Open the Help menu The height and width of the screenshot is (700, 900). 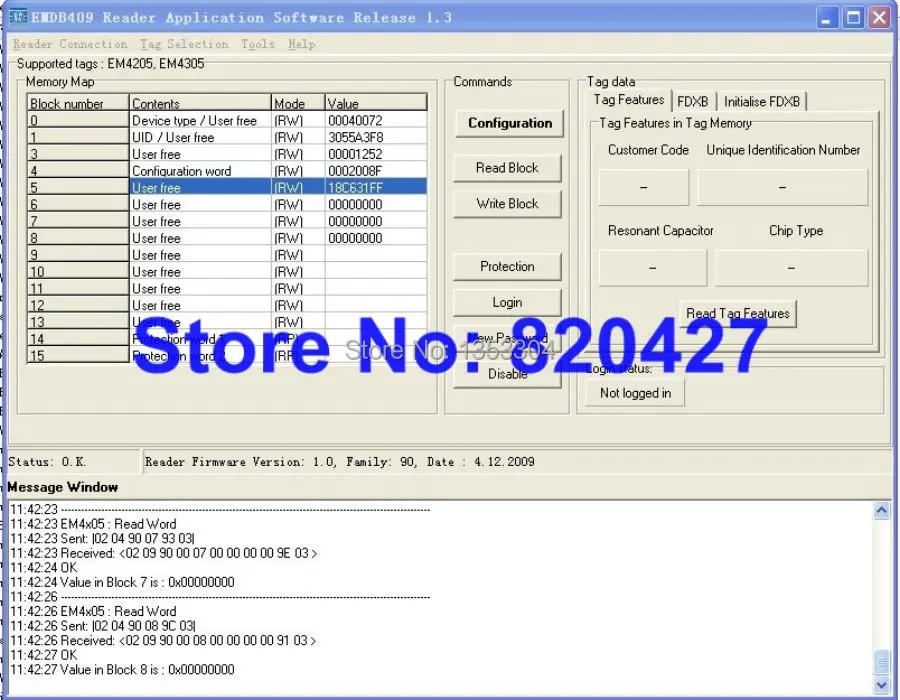302,43
